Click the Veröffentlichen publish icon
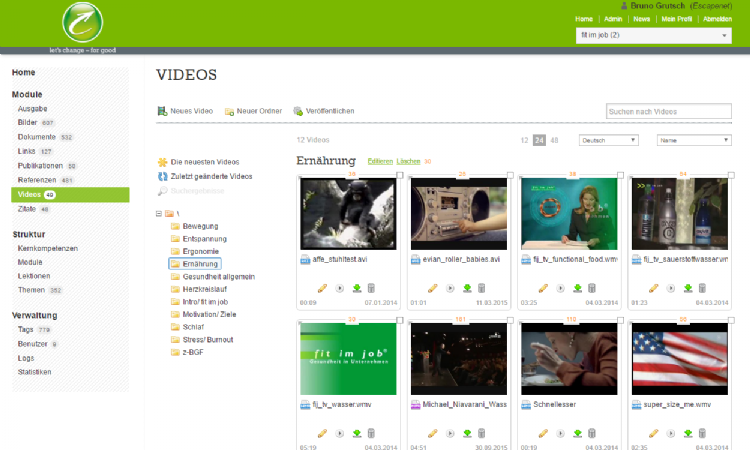750x450 pixels. pos(298,111)
